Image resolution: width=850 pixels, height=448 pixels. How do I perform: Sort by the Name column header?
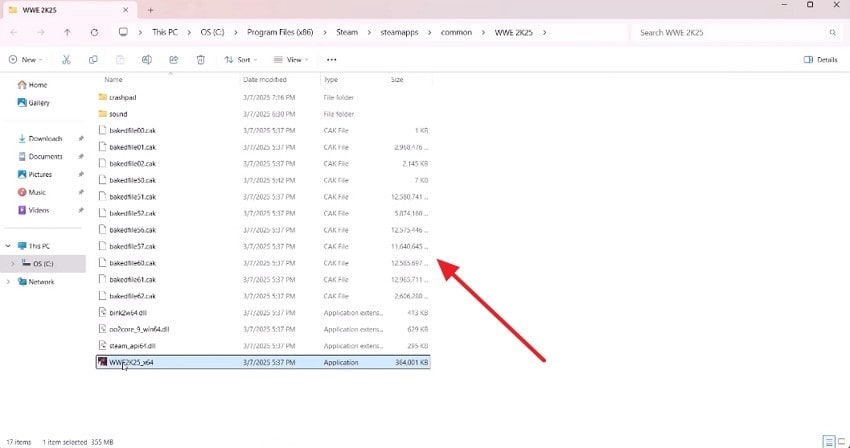point(113,80)
